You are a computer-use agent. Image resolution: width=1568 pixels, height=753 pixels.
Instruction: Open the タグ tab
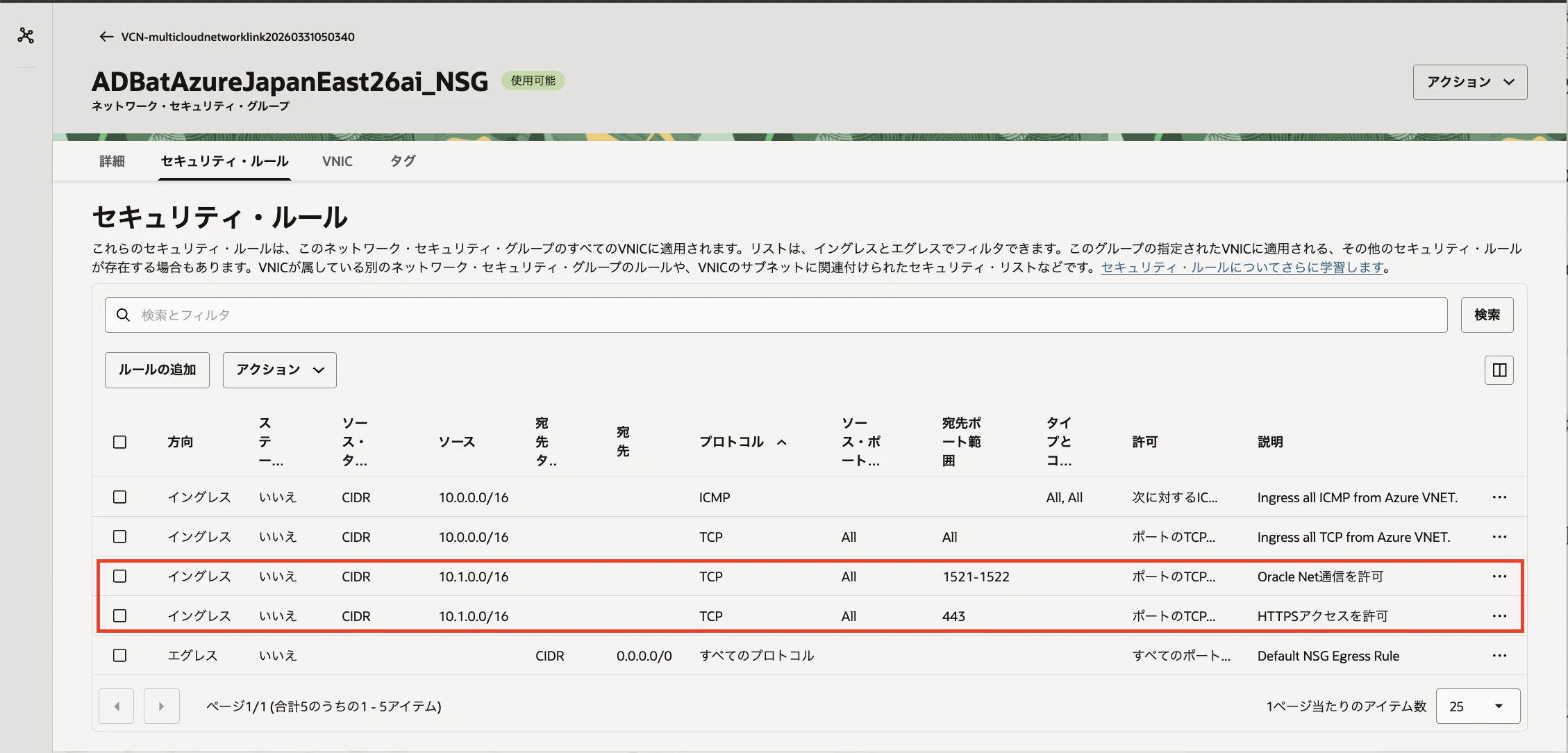coord(403,161)
